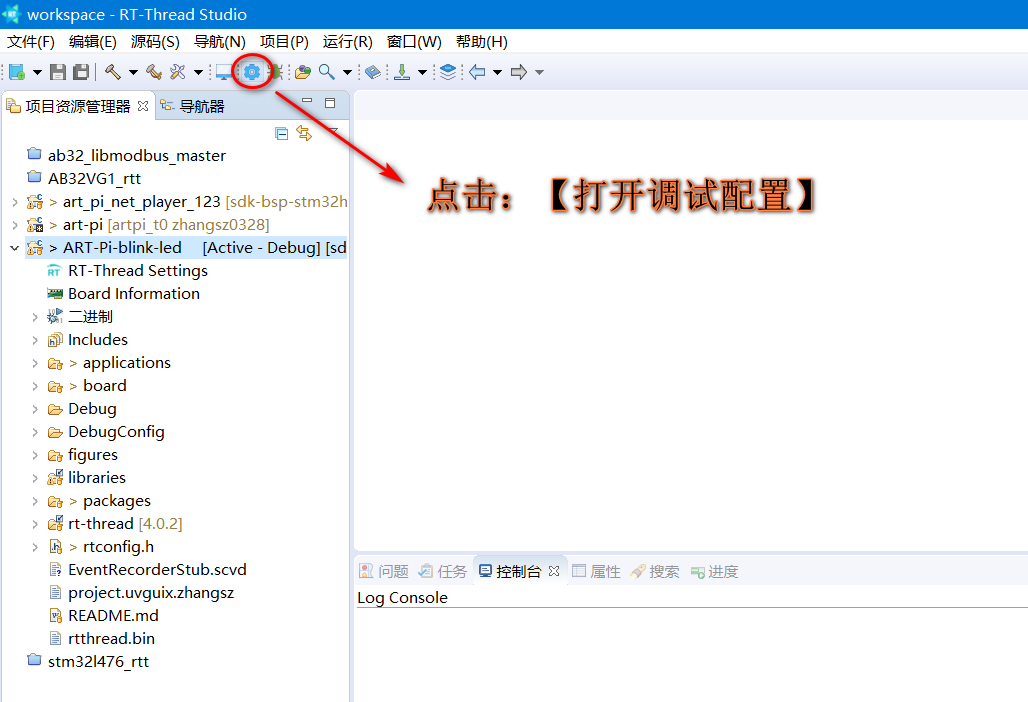
Task: Save the current file with the floppy icon
Action: click(x=58, y=72)
